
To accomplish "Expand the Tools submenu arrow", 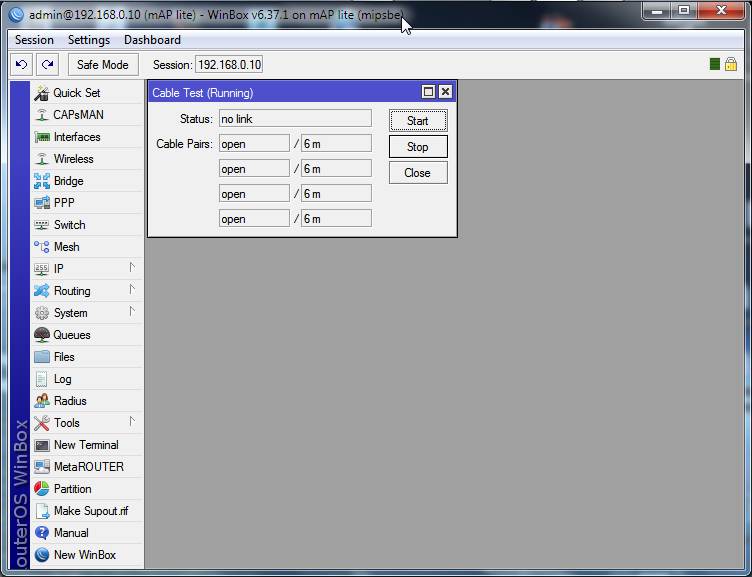I will point(132,422).
